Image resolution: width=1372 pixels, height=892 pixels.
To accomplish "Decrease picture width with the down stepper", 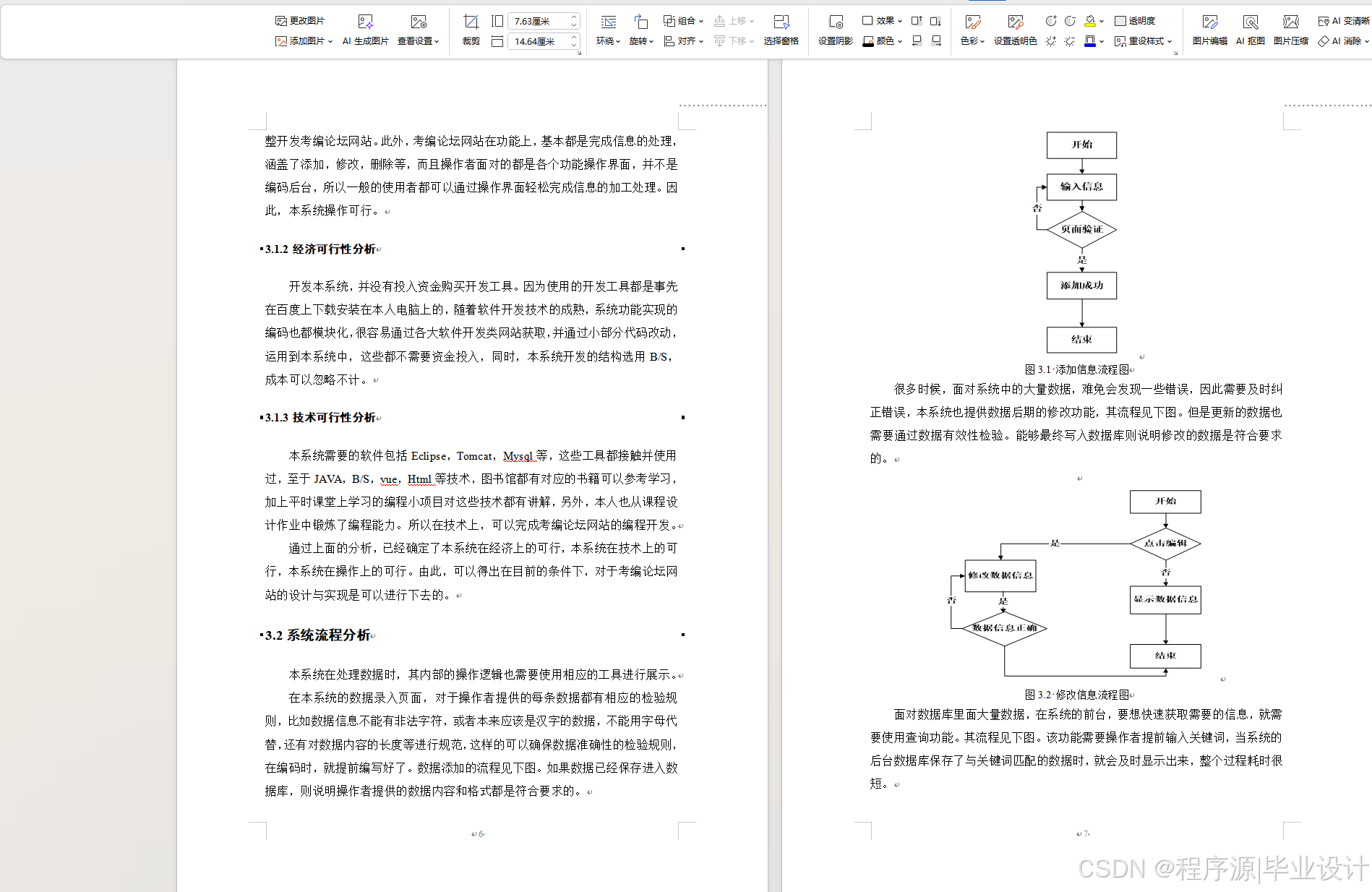I will click(574, 46).
